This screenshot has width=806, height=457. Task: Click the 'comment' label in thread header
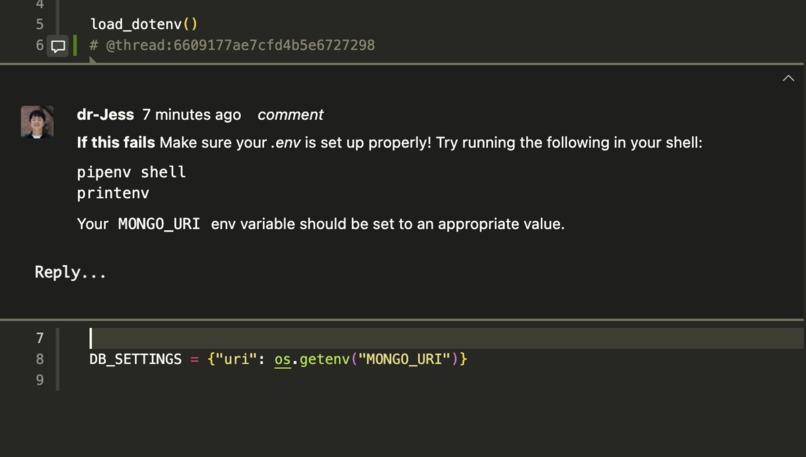point(290,115)
